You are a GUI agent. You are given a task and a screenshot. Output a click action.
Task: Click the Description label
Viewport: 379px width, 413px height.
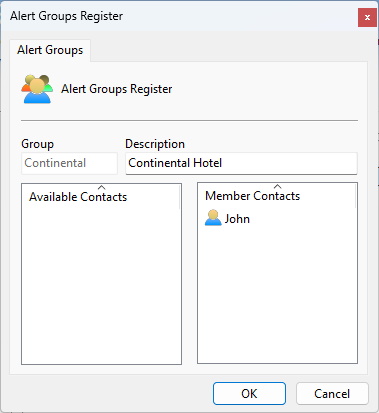click(155, 144)
